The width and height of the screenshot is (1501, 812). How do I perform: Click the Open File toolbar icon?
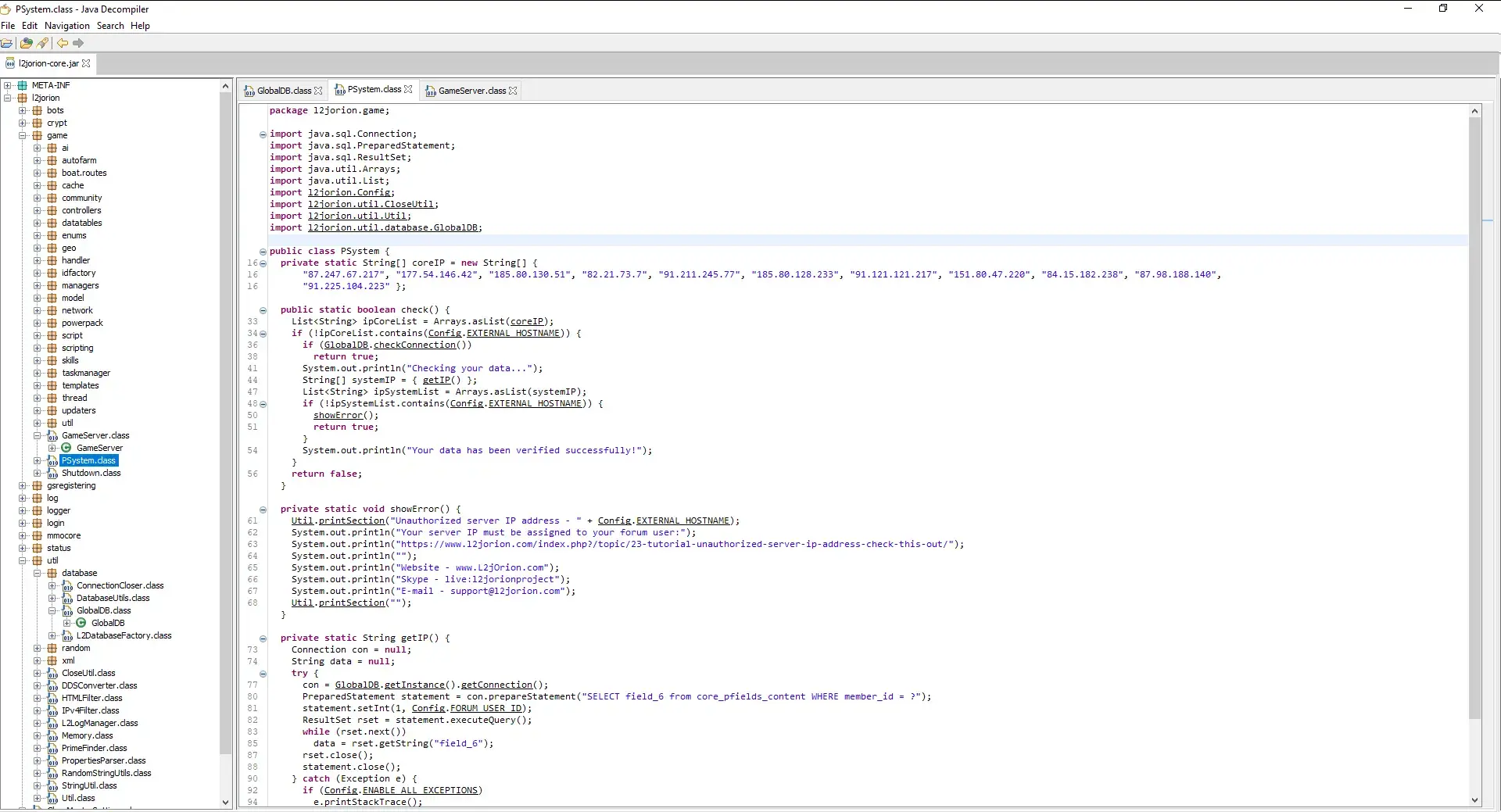coord(7,43)
